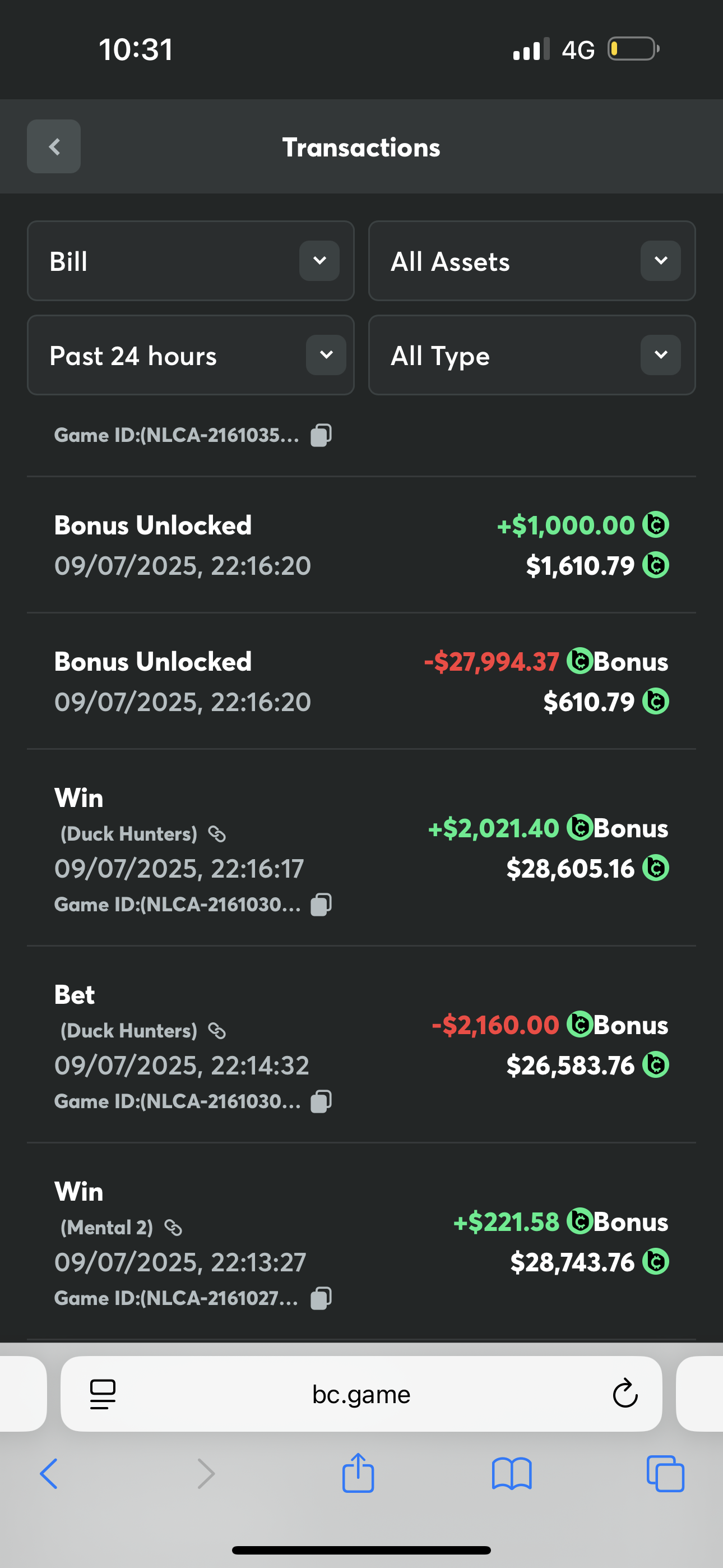
Task: Open link icon next to Mental 2
Action: [x=173, y=1228]
